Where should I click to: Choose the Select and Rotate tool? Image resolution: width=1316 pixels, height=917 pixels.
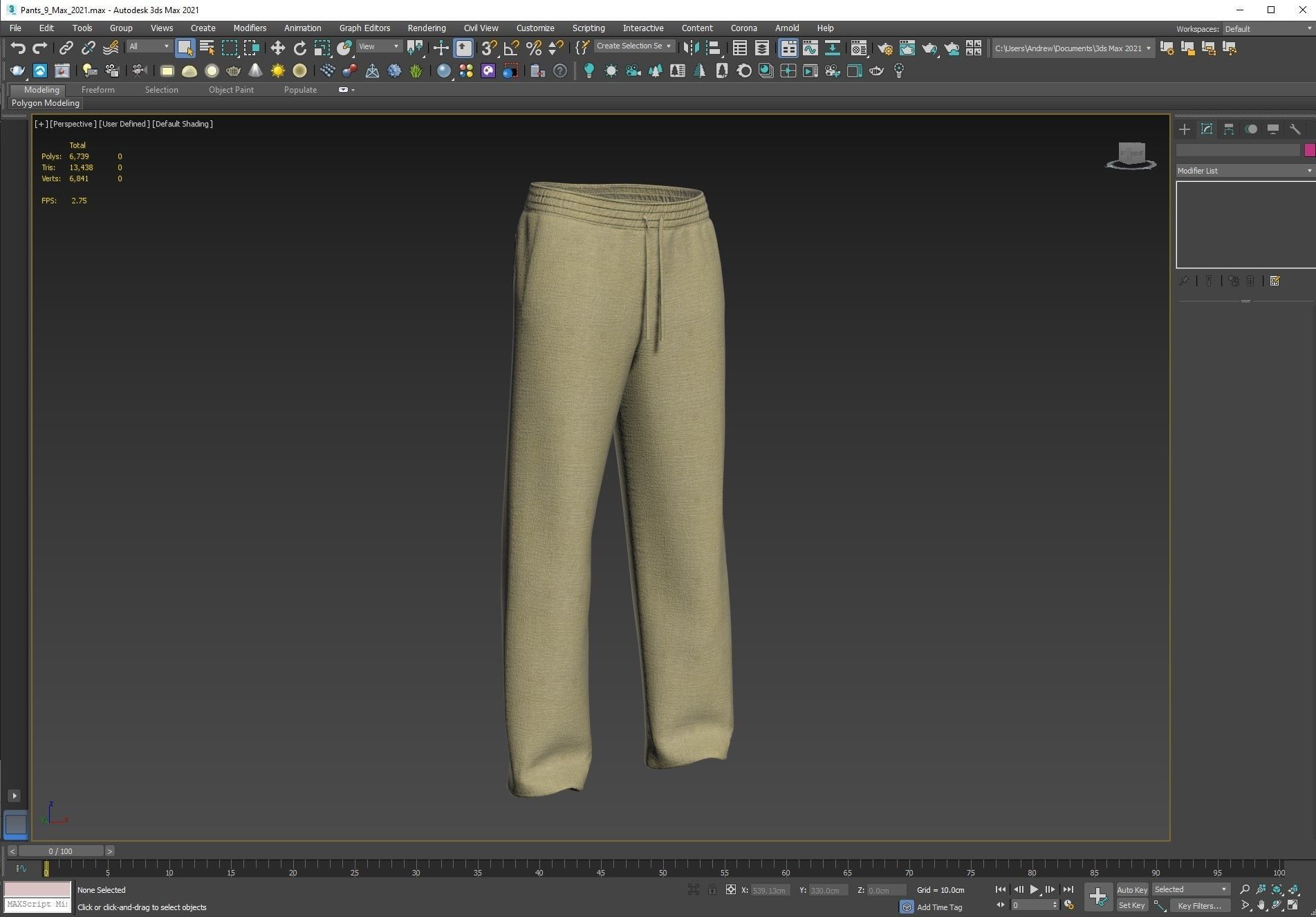[299, 48]
